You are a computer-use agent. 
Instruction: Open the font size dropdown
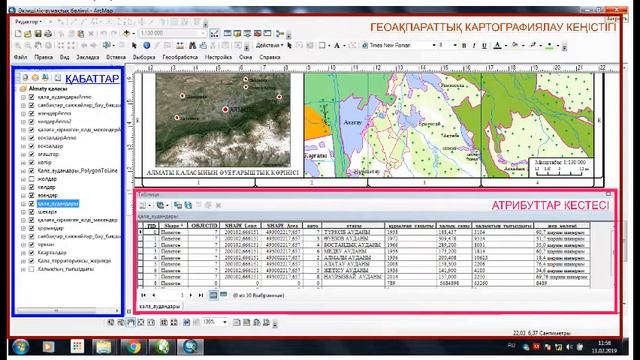(x=455, y=45)
